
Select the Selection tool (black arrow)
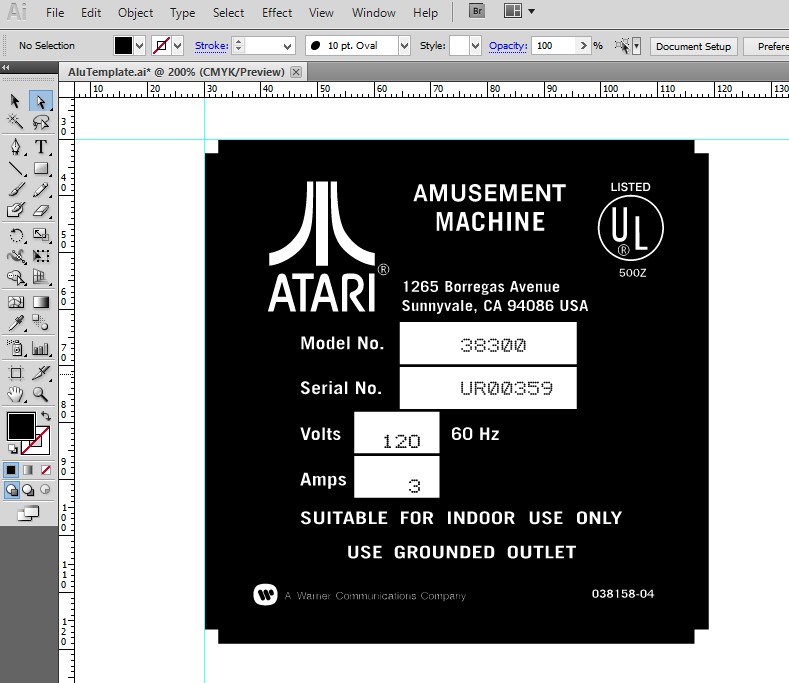(15, 101)
